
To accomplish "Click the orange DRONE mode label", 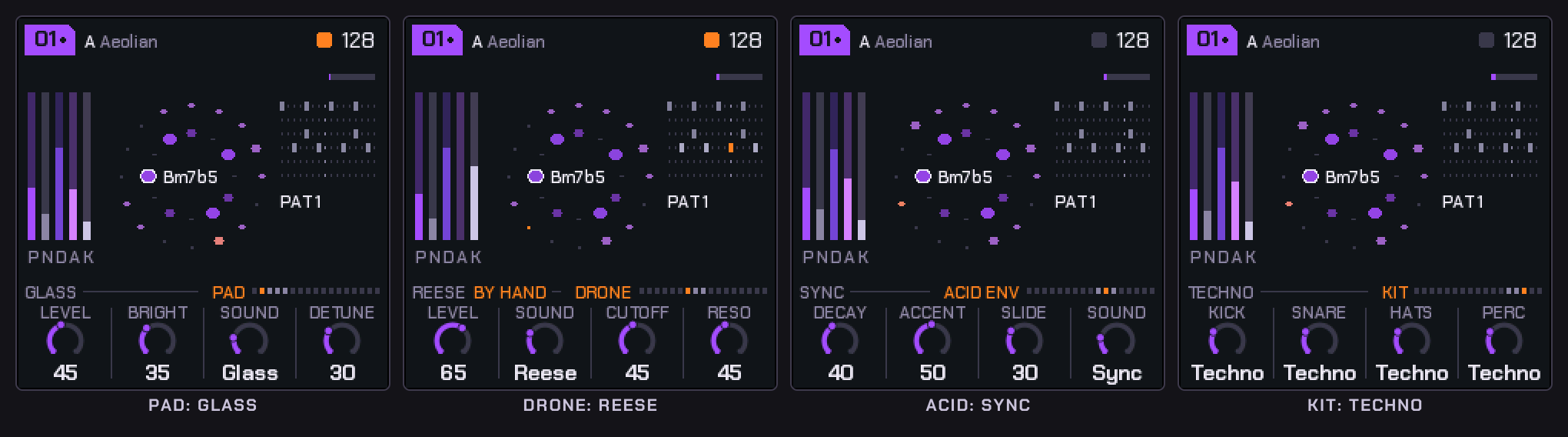I will (603, 292).
